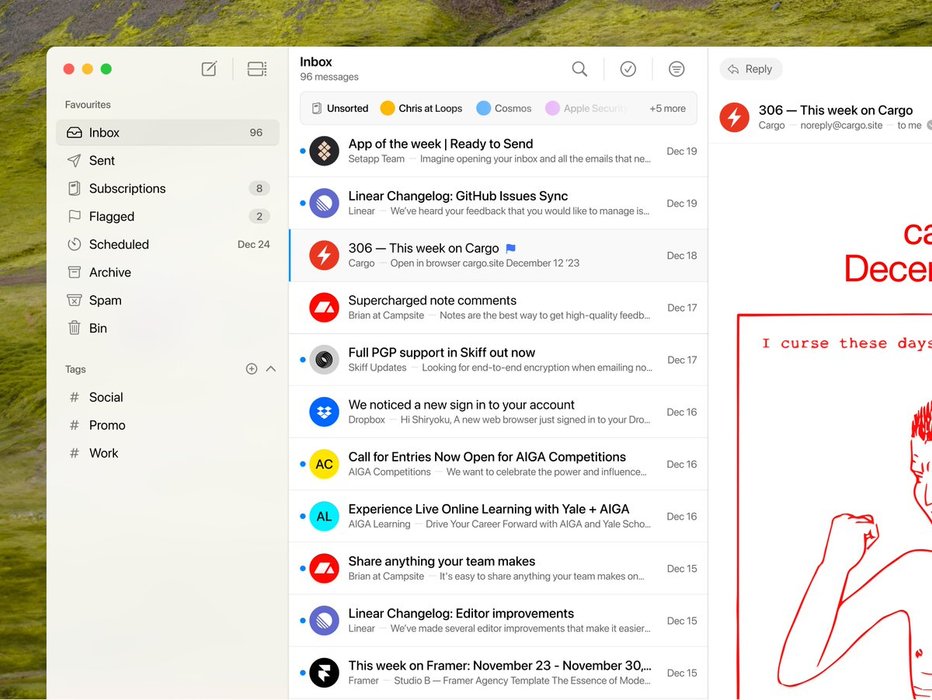Toggle unread dot on Share anything email

click(x=303, y=569)
